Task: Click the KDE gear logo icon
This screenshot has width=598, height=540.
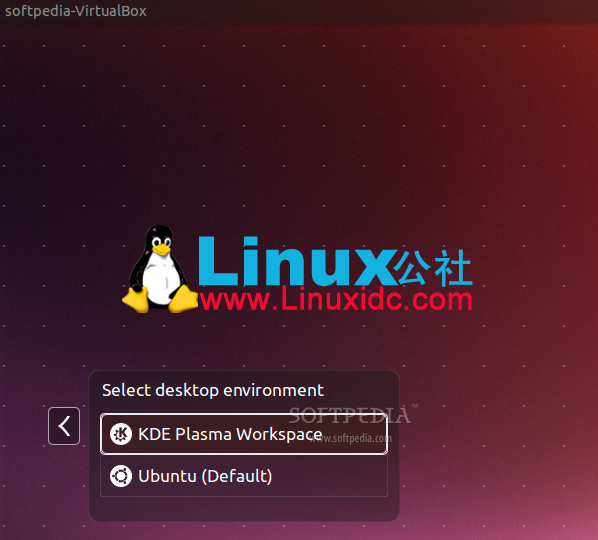Action: click(x=121, y=434)
